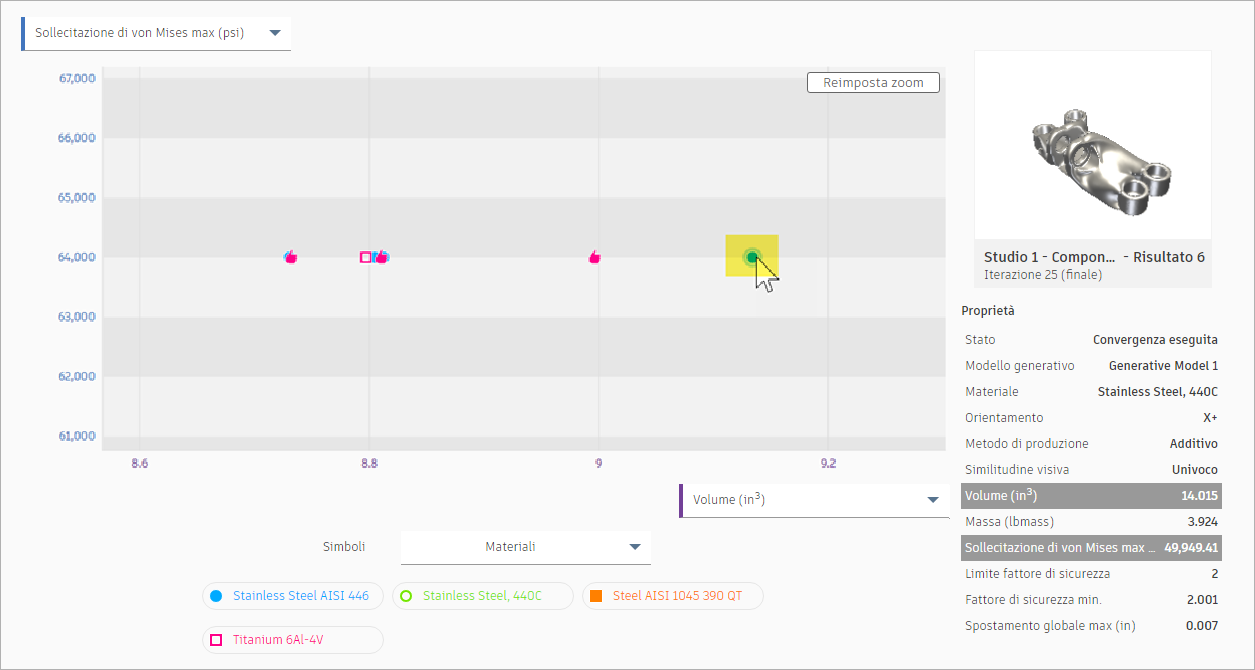Click the thumbs-up marker just right of 8.8
The image size is (1255, 670).
pyautogui.click(x=381, y=257)
